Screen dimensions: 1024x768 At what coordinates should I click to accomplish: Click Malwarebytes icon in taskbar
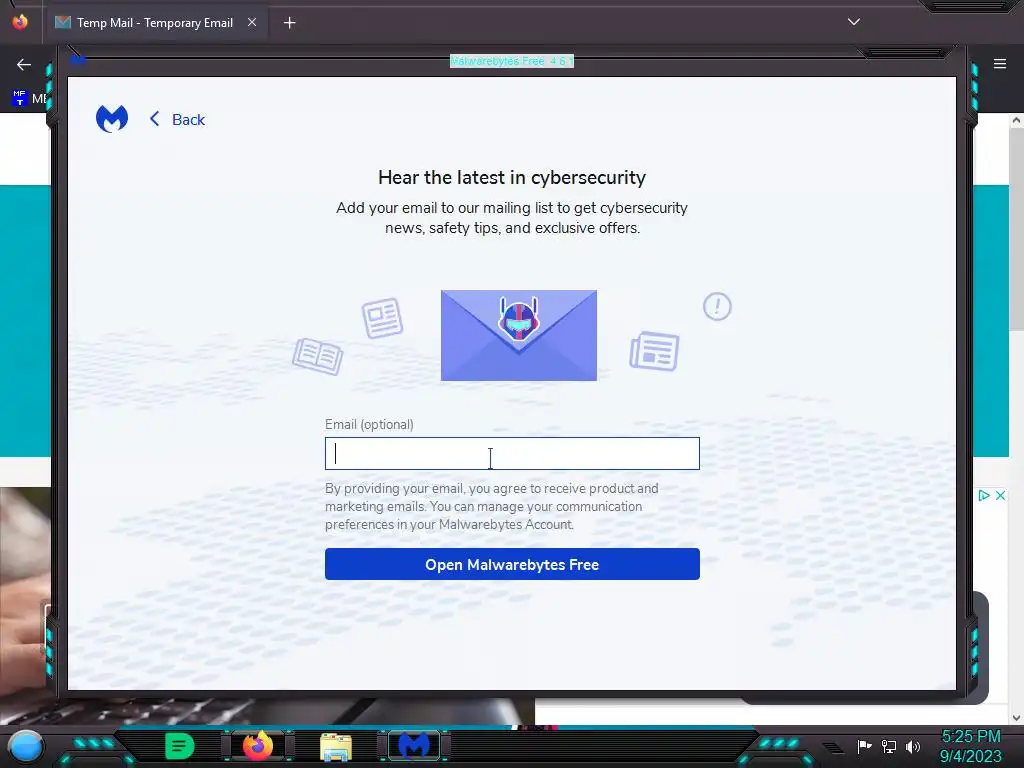(414, 746)
